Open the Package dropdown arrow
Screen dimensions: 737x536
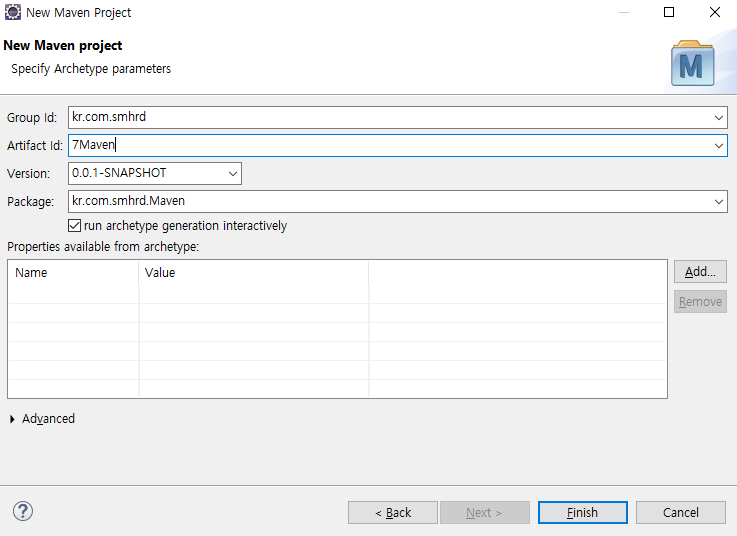(x=719, y=202)
